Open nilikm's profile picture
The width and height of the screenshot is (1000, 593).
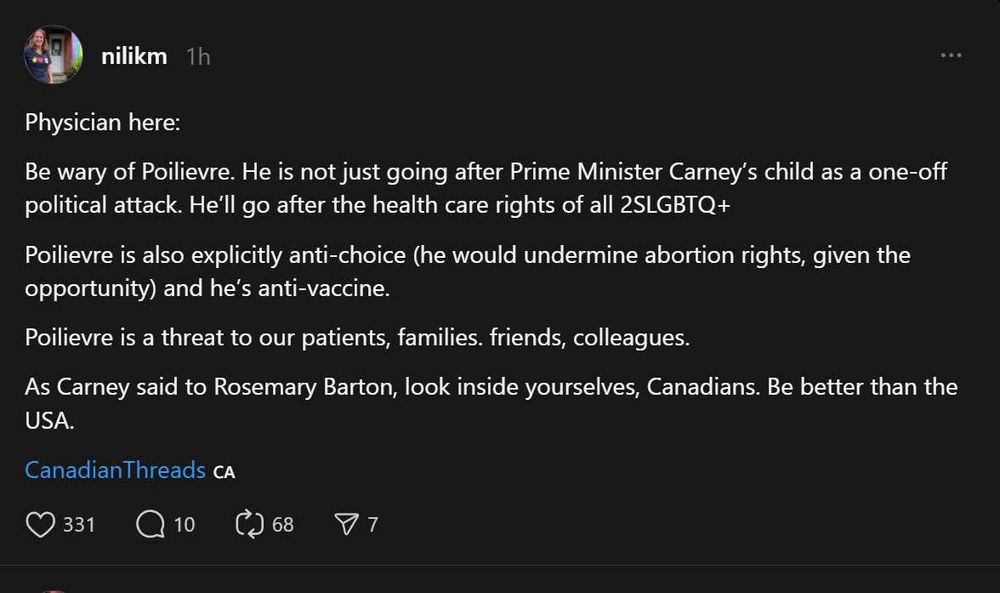tap(52, 55)
